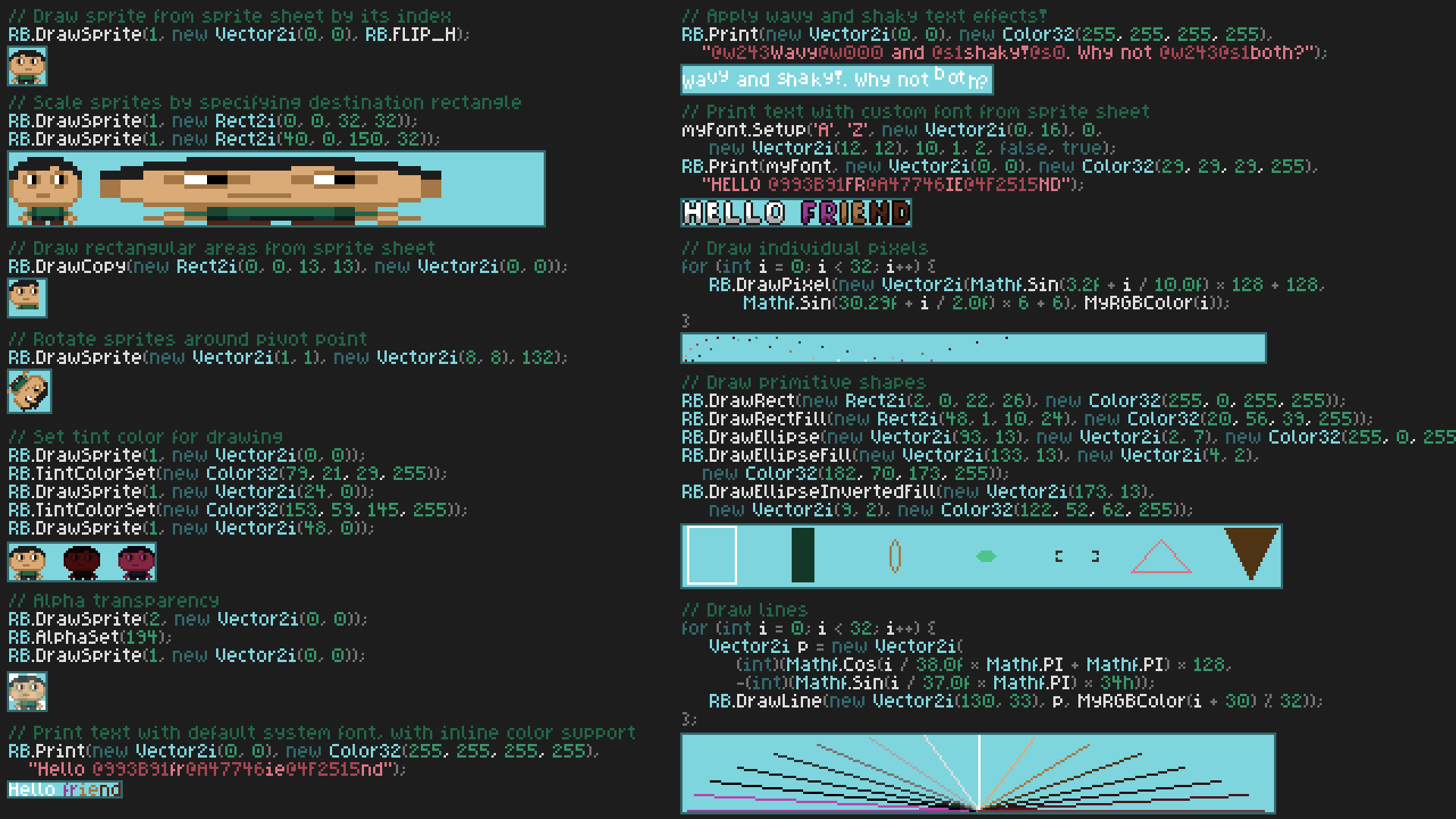Select the untinted leftmost sprite in tint row
Screen dimensions: 1456x819
pyautogui.click(x=27, y=563)
